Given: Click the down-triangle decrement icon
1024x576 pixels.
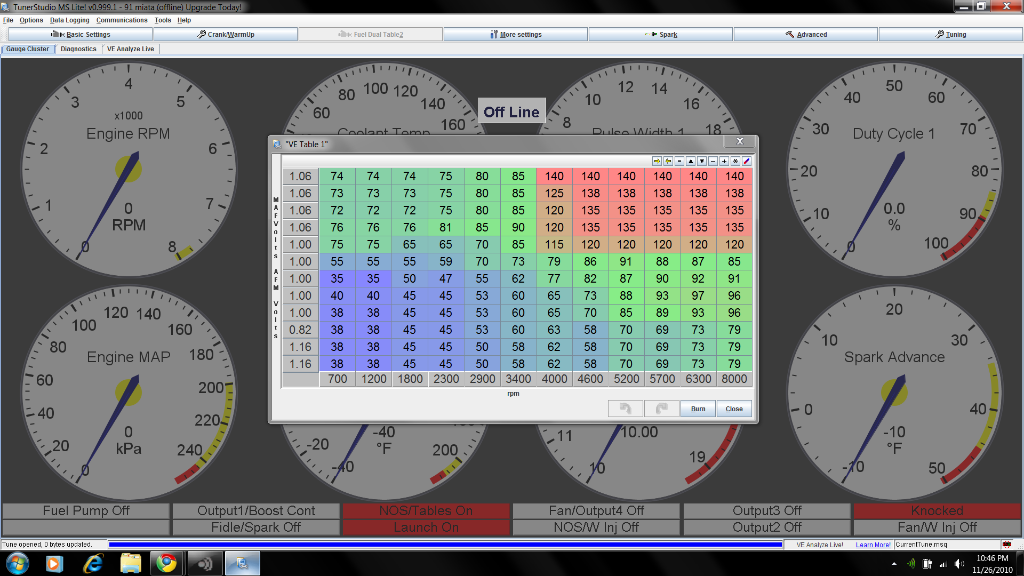Looking at the screenshot, I should [x=701, y=161].
